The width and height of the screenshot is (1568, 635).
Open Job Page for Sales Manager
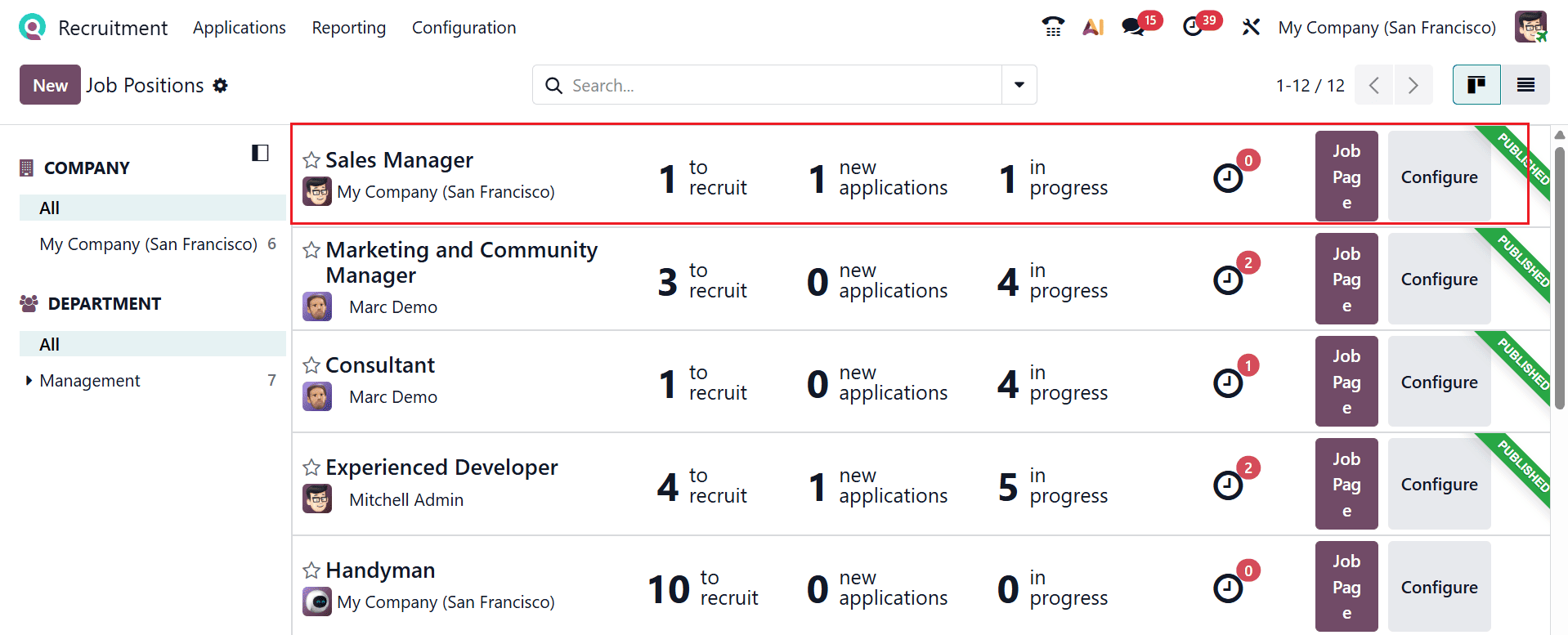1346,176
